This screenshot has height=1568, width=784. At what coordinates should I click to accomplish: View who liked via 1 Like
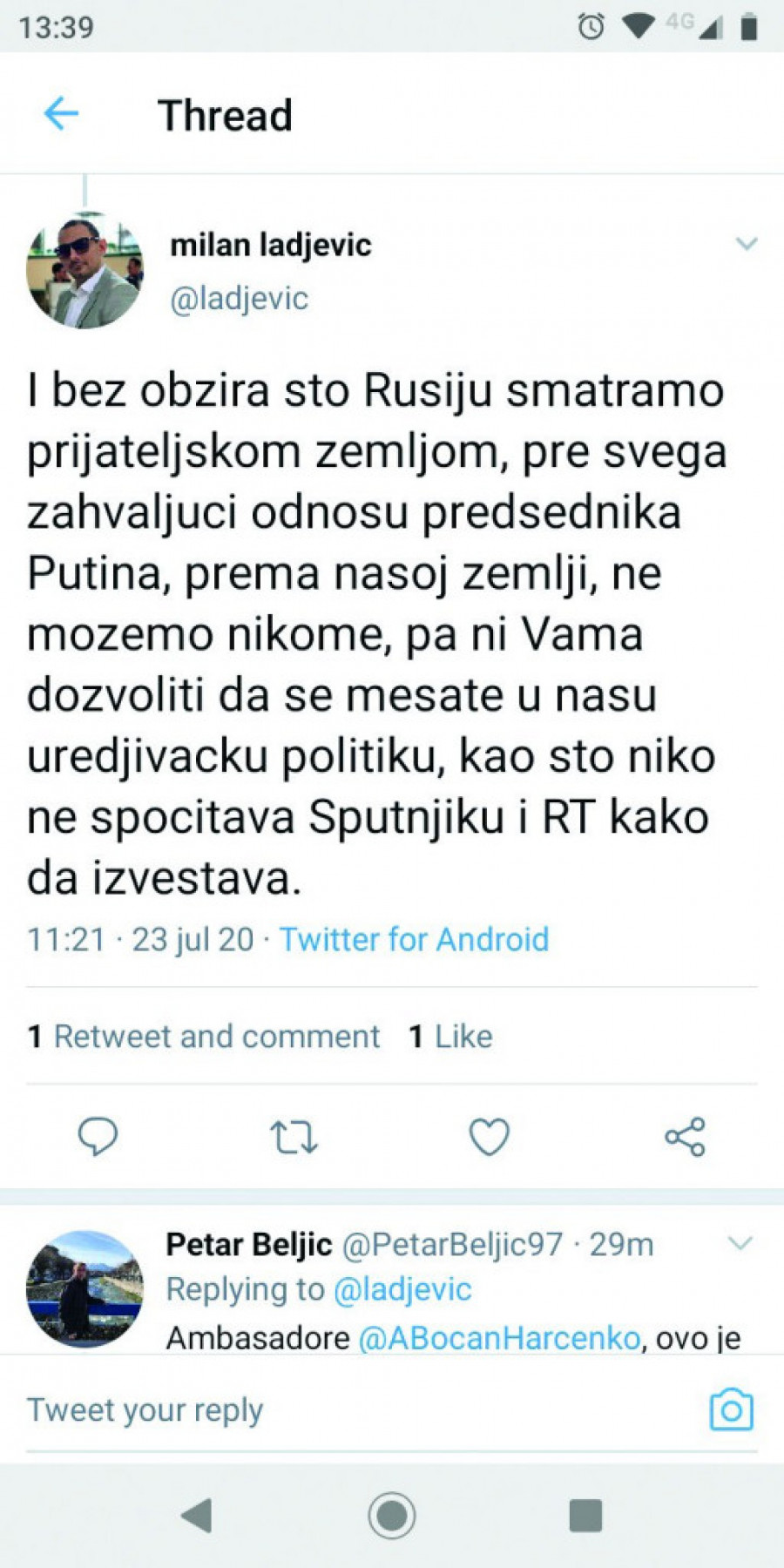450,1037
